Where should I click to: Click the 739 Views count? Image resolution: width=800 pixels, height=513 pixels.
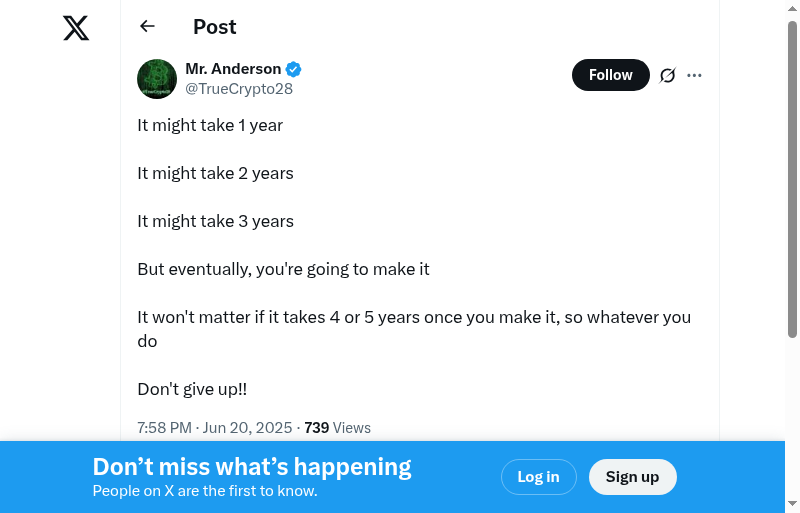338,428
